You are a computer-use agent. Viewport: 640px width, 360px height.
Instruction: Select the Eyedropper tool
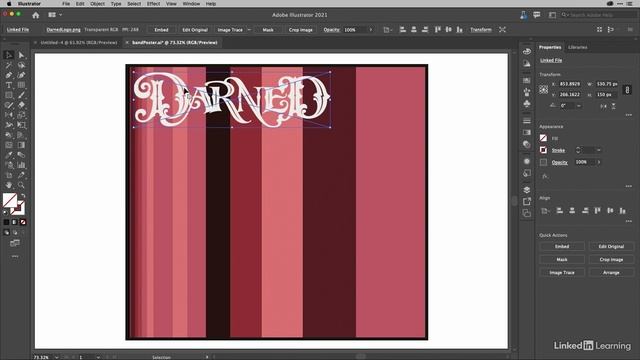tap(9, 155)
